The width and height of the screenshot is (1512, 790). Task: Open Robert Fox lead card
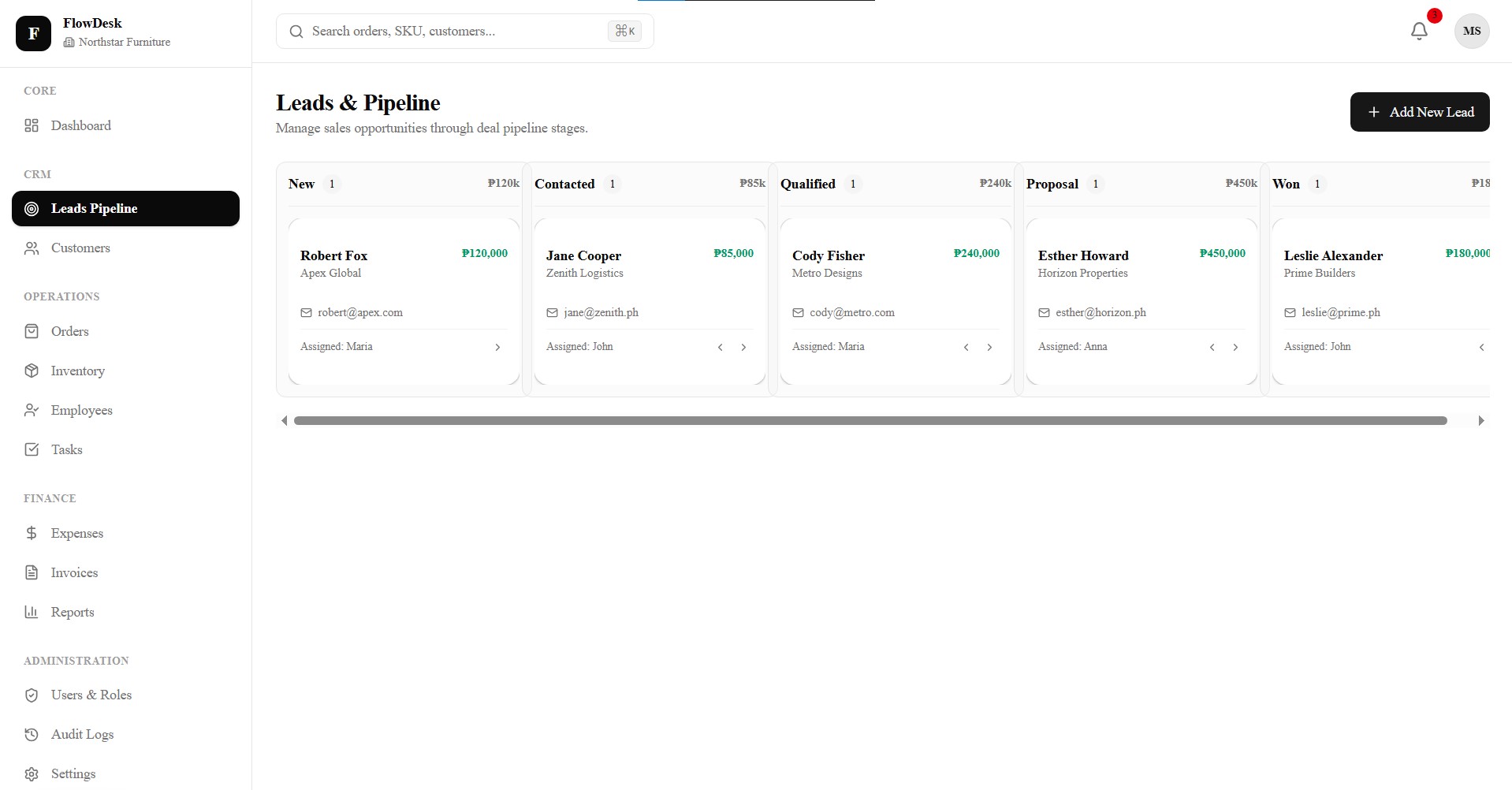tap(404, 302)
